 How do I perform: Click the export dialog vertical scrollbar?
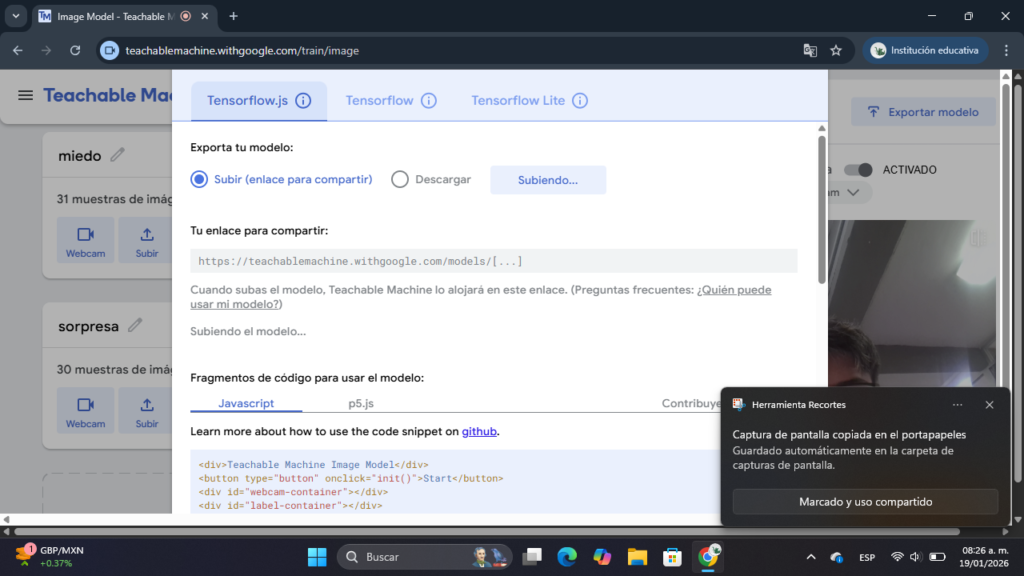pyautogui.click(x=822, y=210)
